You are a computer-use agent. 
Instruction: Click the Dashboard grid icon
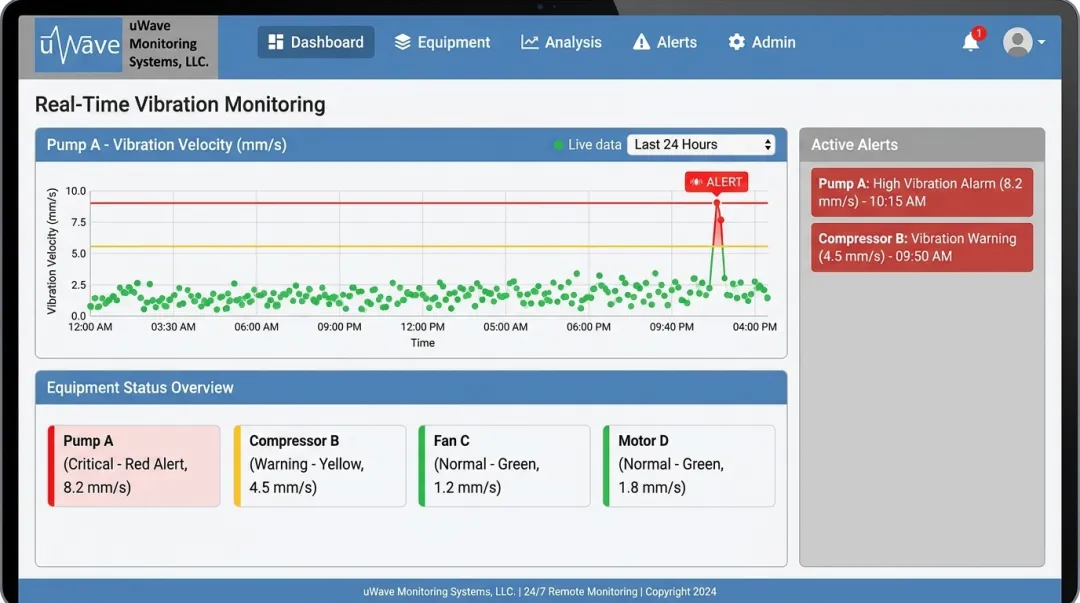click(276, 42)
